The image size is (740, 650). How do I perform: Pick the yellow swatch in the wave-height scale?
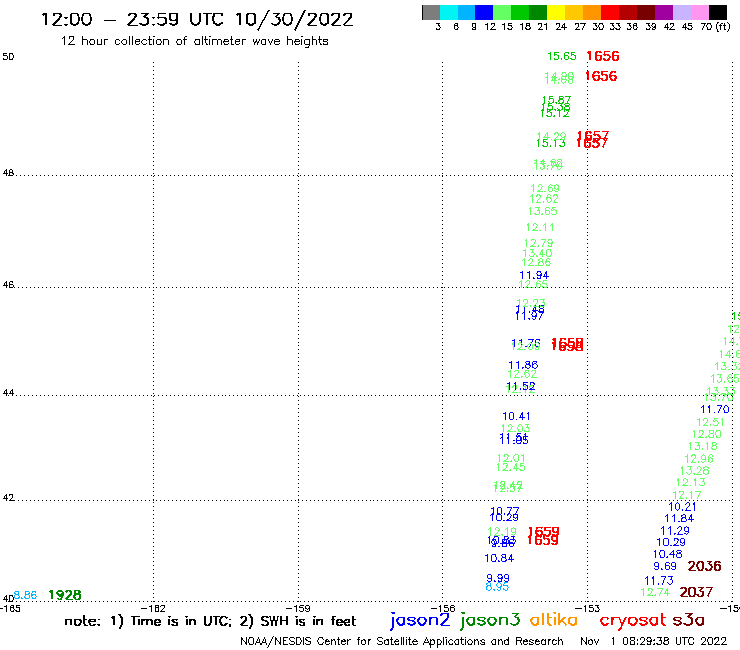pos(556,12)
